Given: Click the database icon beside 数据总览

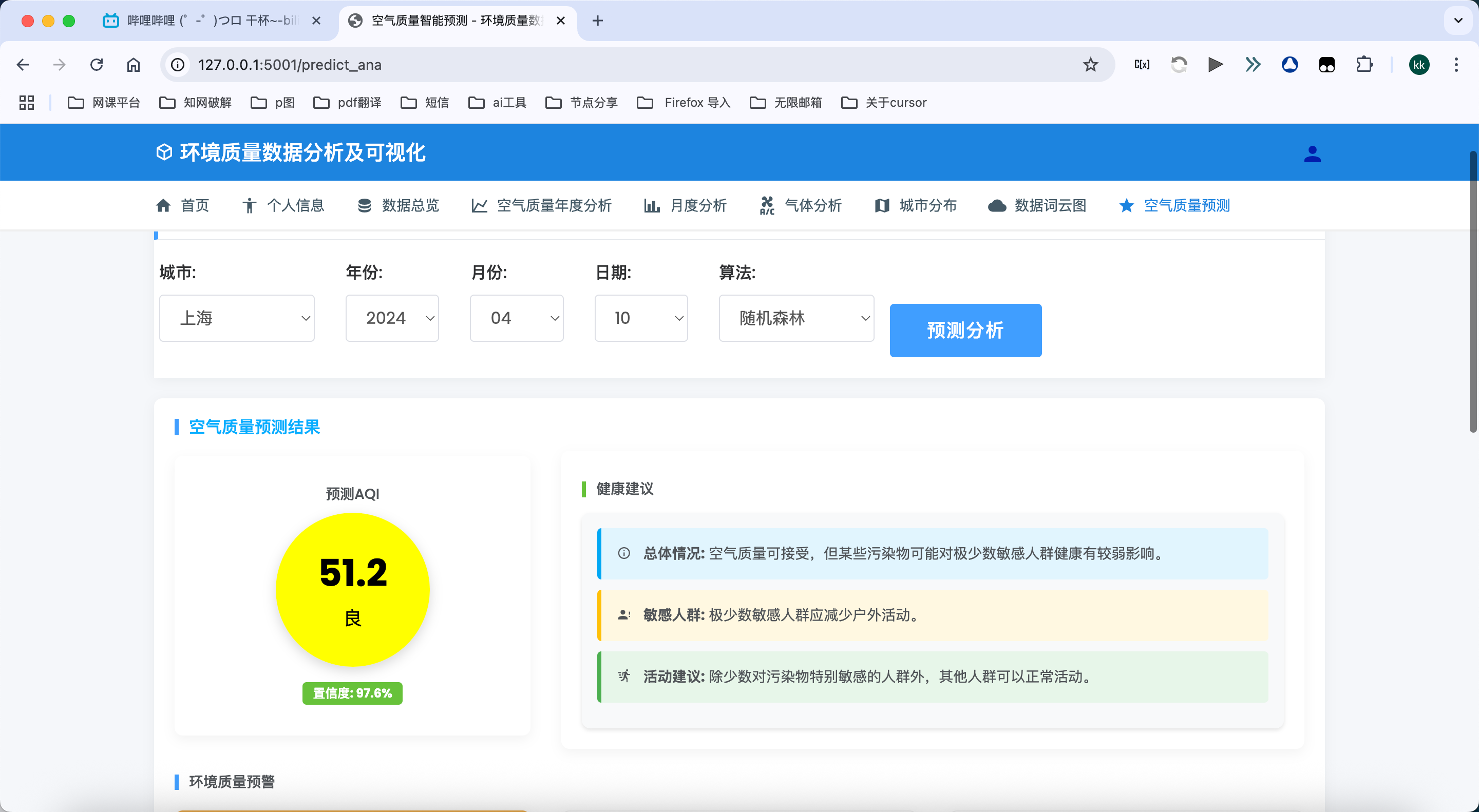Looking at the screenshot, I should 364,205.
